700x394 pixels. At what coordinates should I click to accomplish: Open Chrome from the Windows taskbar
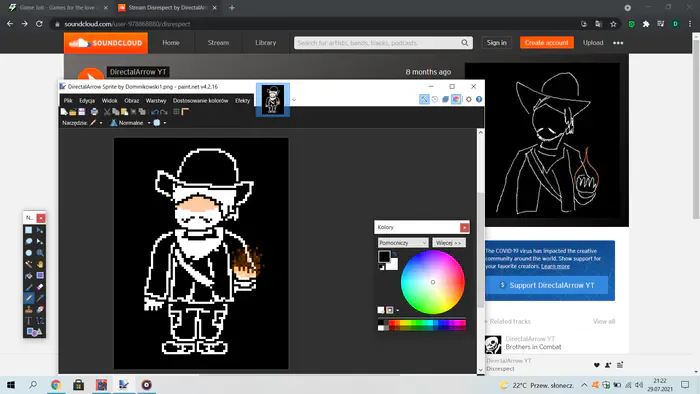point(56,385)
